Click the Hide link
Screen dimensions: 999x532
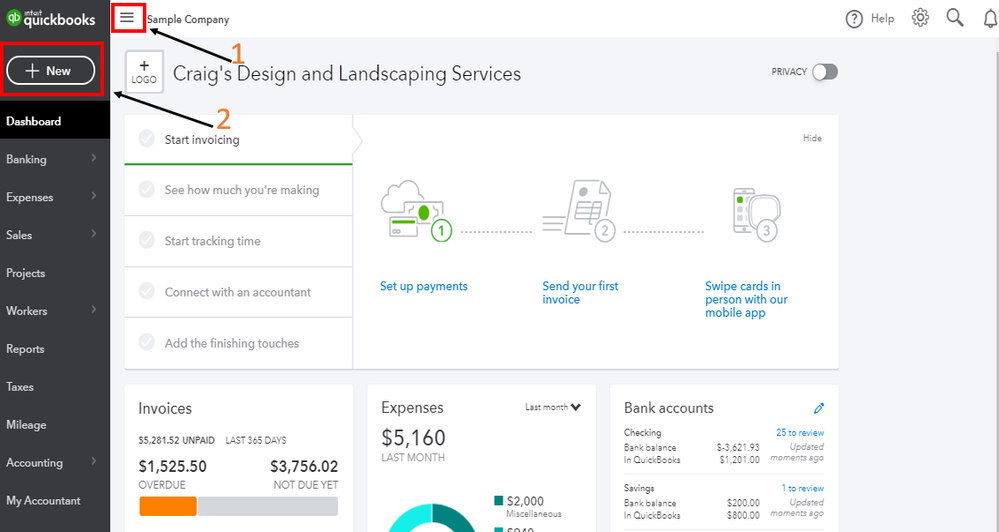[x=812, y=138]
